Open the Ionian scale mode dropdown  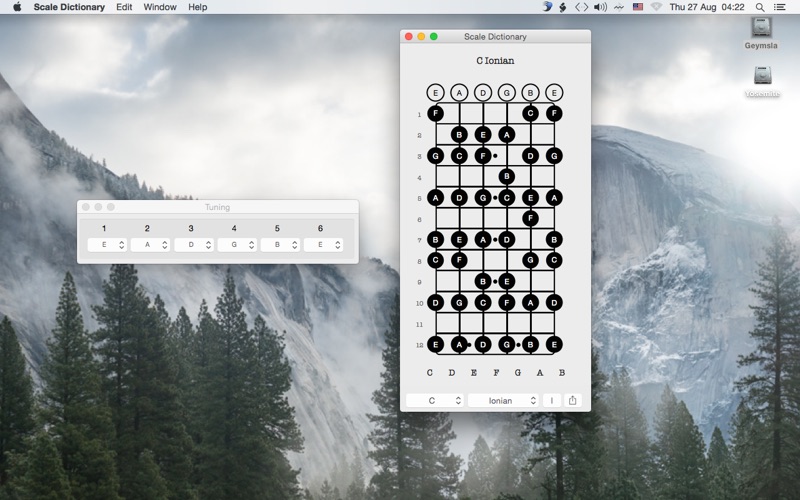pyautogui.click(x=503, y=401)
